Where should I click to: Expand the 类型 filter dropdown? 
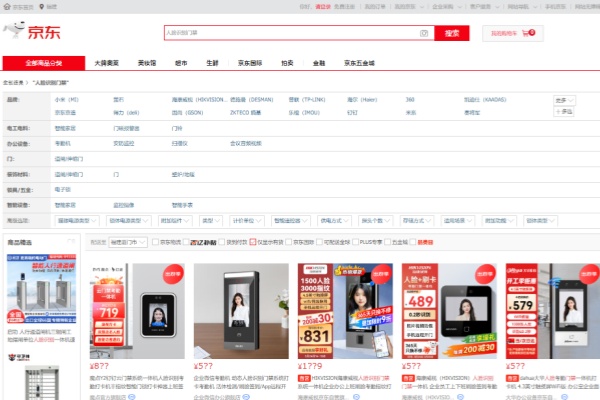coord(210,221)
